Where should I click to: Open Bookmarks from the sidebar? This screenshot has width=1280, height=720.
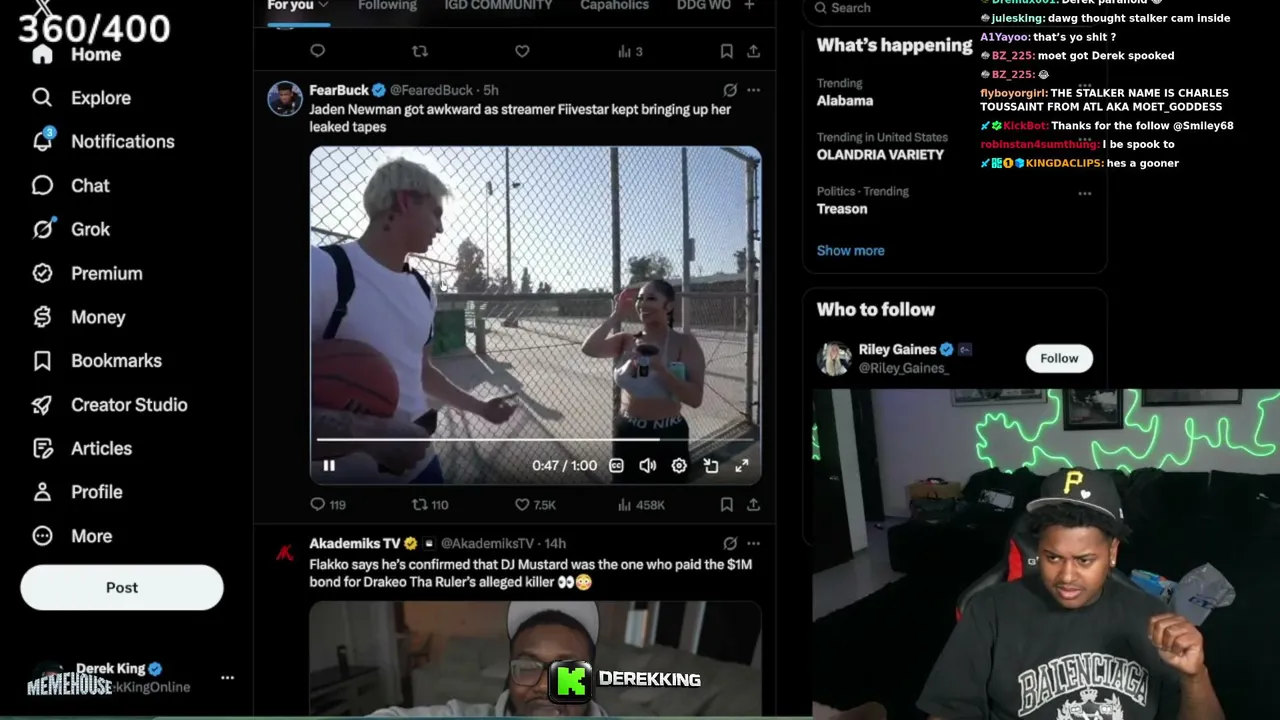(x=96, y=361)
